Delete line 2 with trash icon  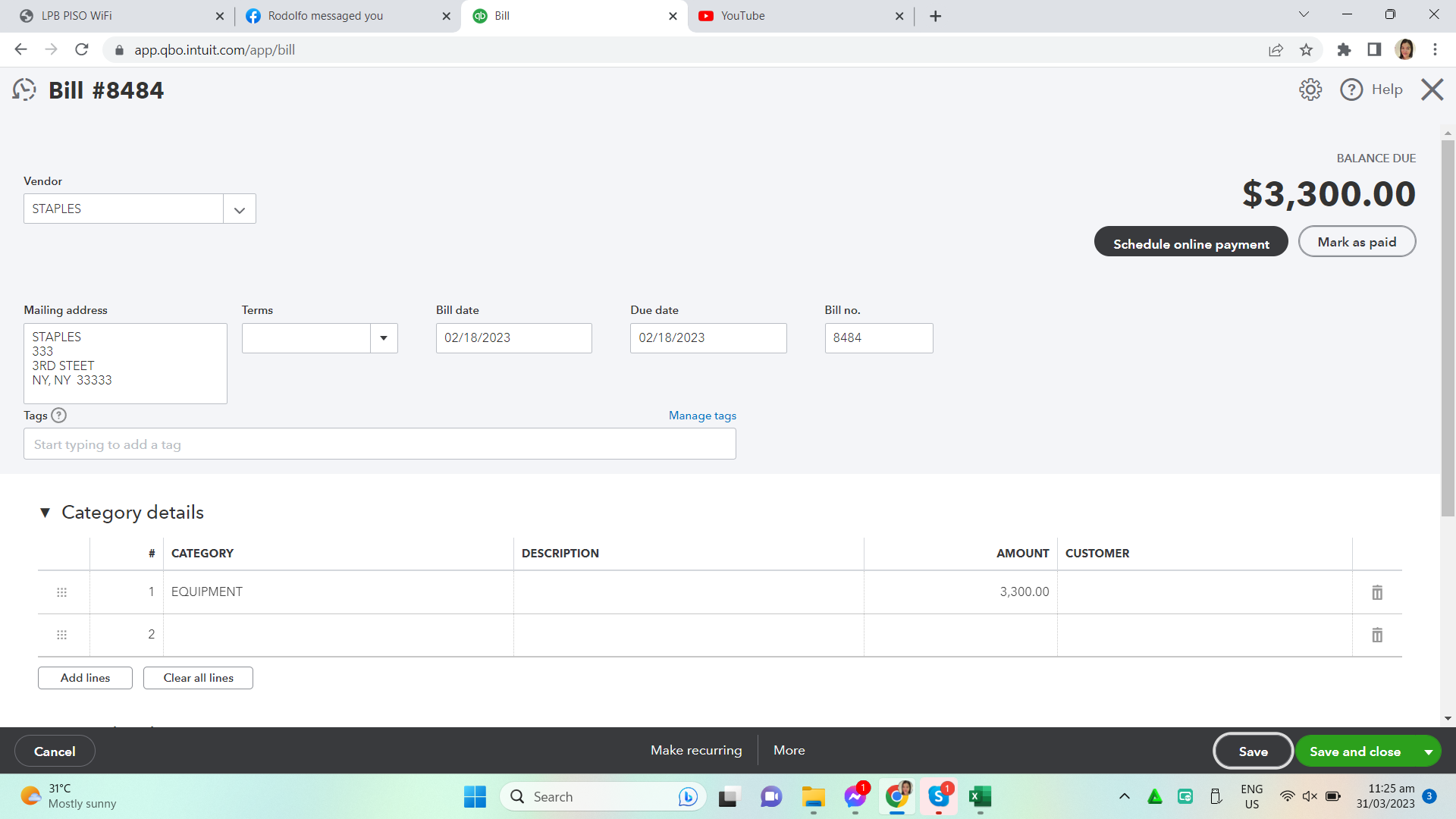coord(1377,635)
